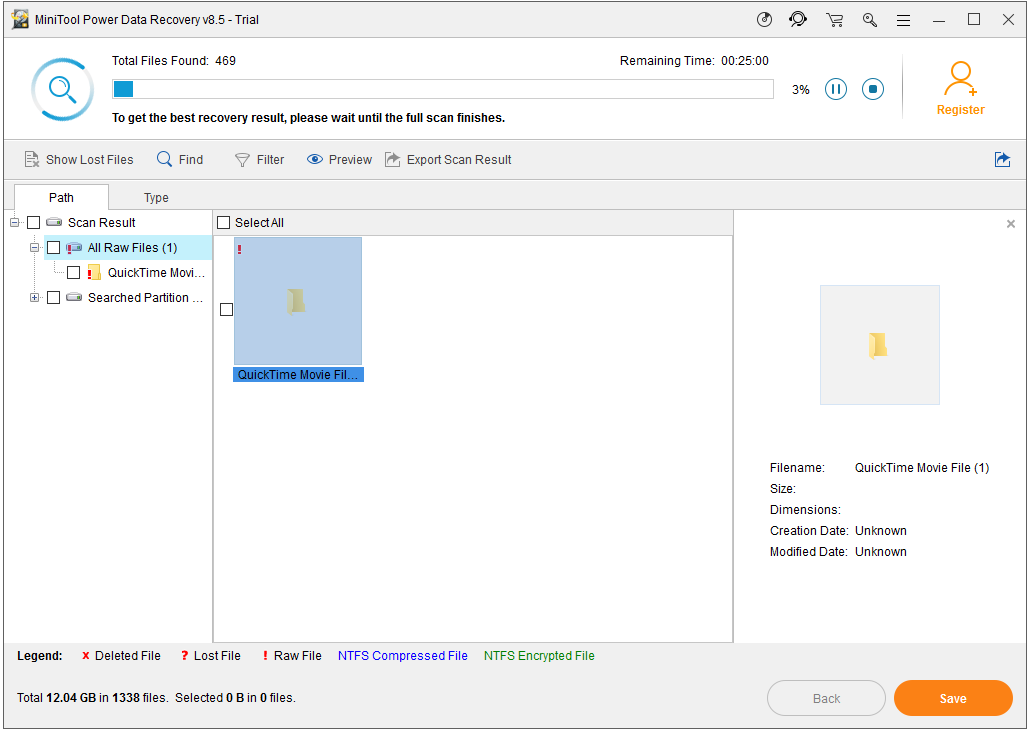Click the registration key icon
The height and width of the screenshot is (731, 1030).
pyautogui.click(x=870, y=20)
